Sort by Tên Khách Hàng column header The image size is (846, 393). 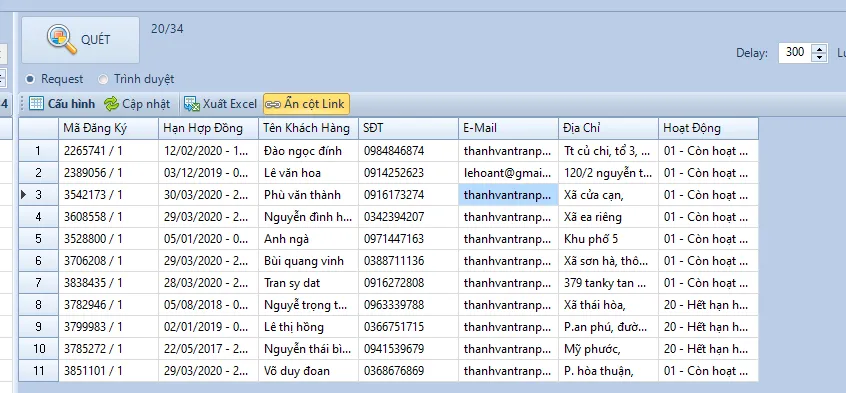click(309, 128)
